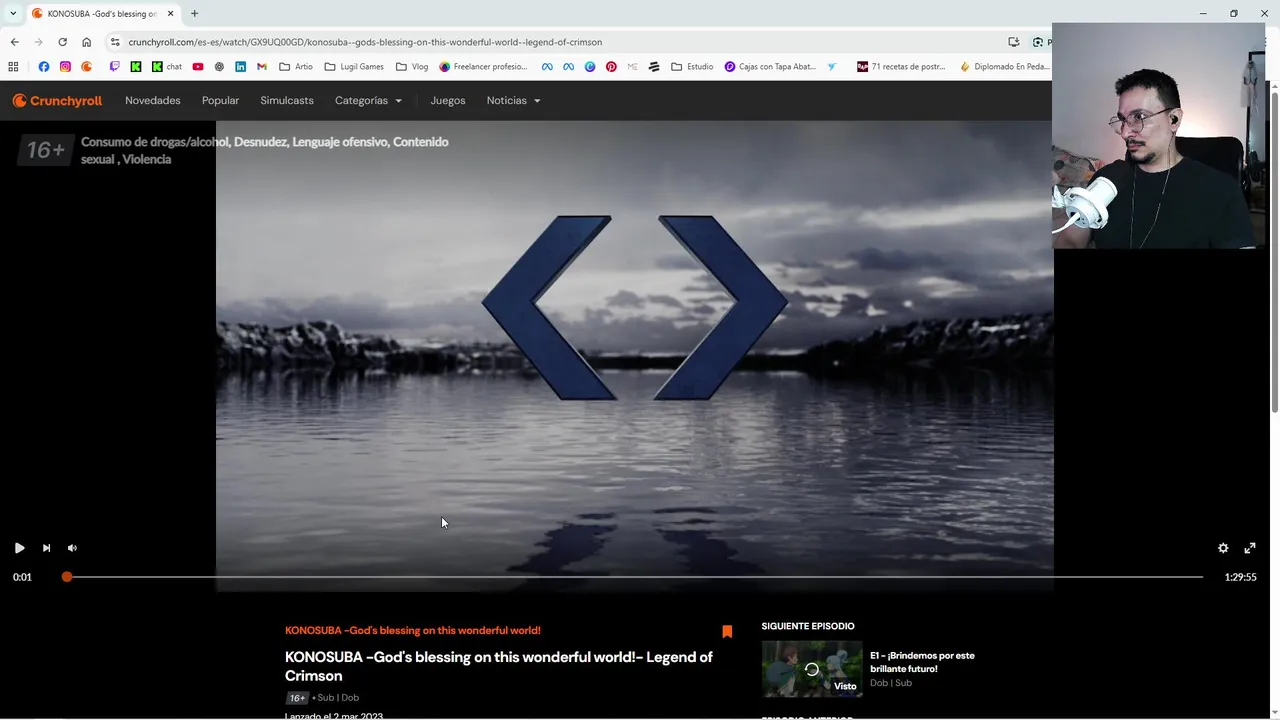1280x720 pixels.
Task: Open the Estudio bookmarks folder
Action: click(x=692, y=67)
